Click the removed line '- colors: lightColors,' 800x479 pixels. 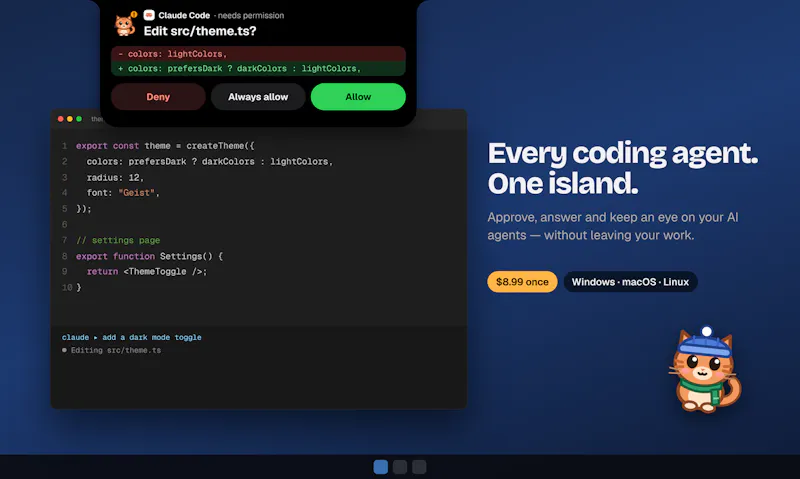click(x=258, y=54)
